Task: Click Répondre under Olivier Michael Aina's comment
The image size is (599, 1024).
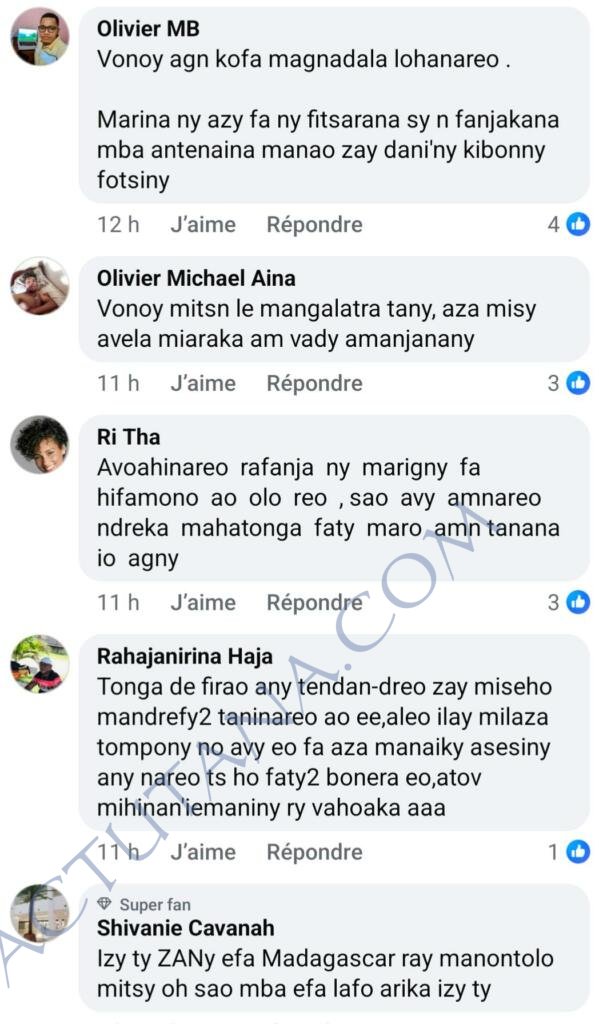Action: point(314,383)
